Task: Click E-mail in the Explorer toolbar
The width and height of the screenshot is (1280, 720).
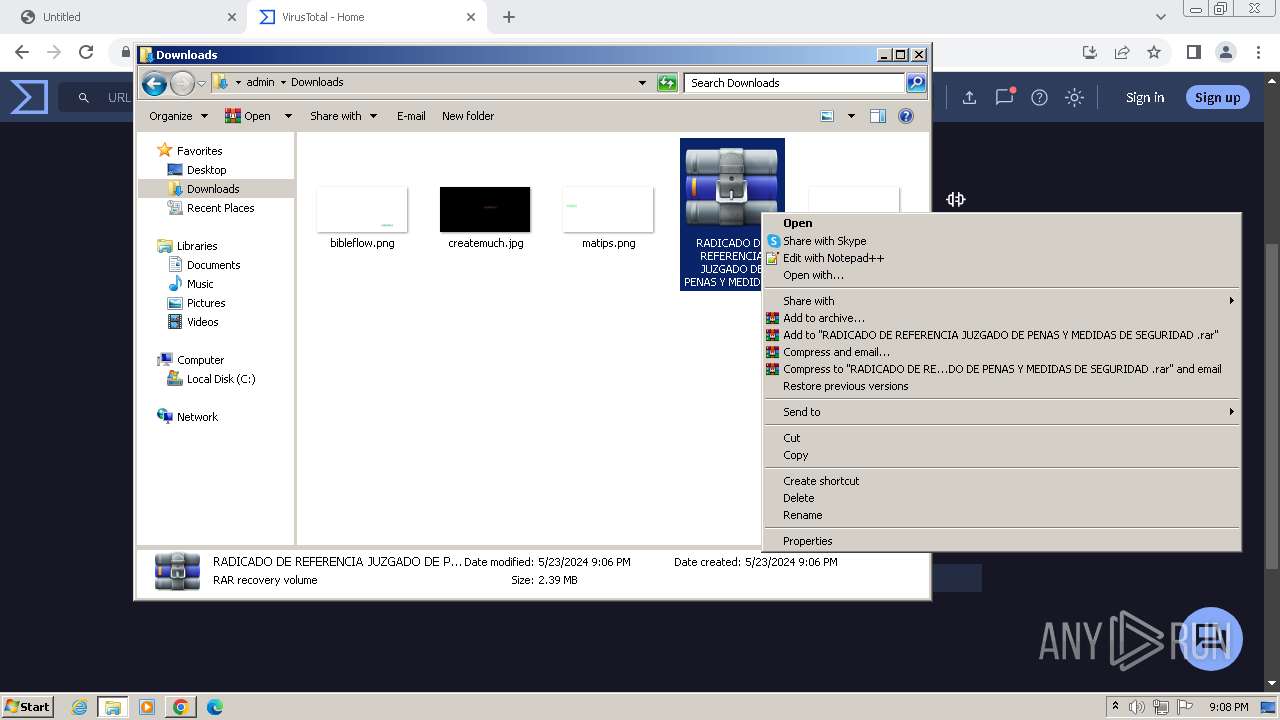Action: pos(411,116)
